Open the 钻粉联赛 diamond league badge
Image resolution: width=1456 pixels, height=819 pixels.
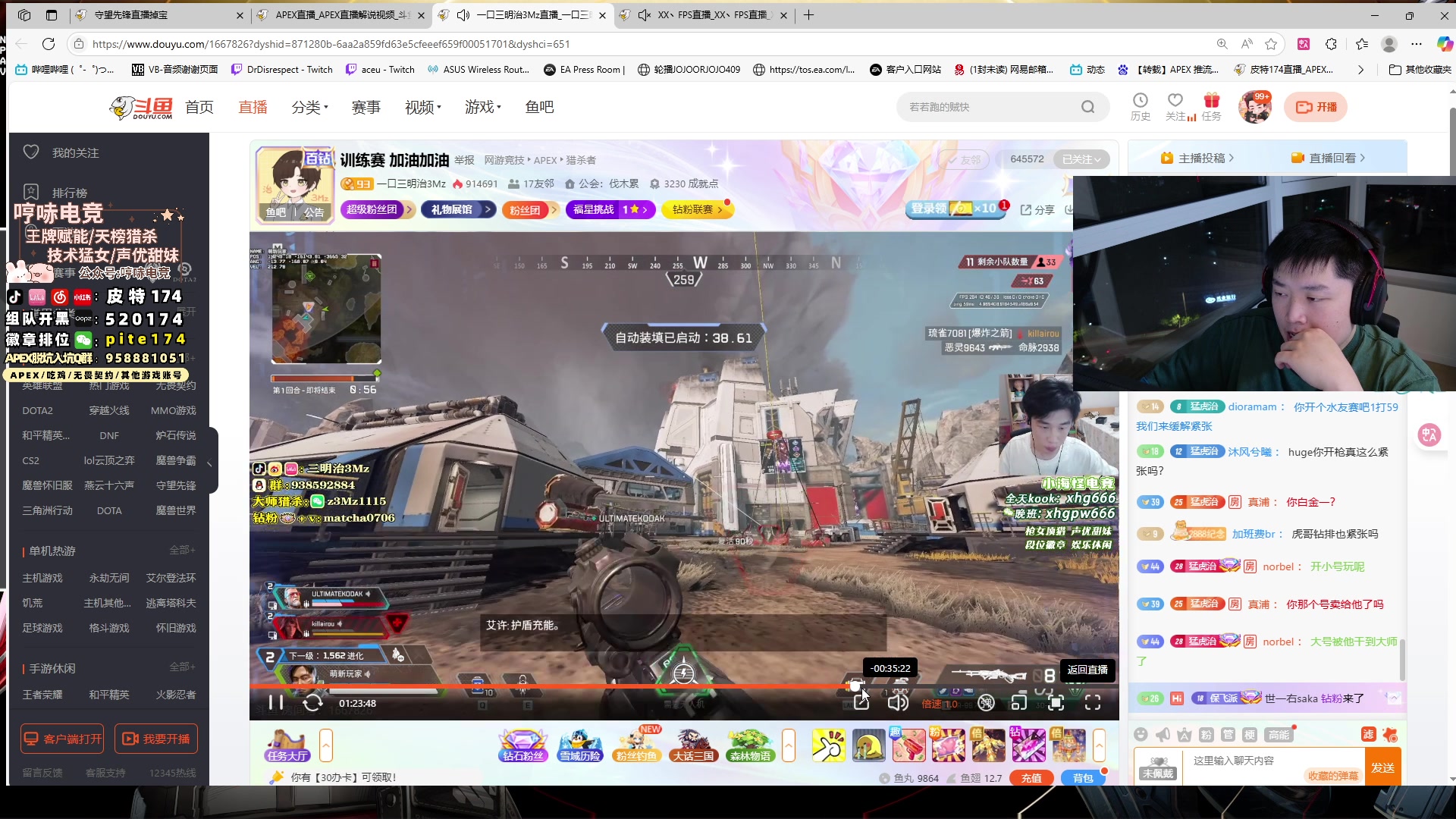(x=698, y=210)
